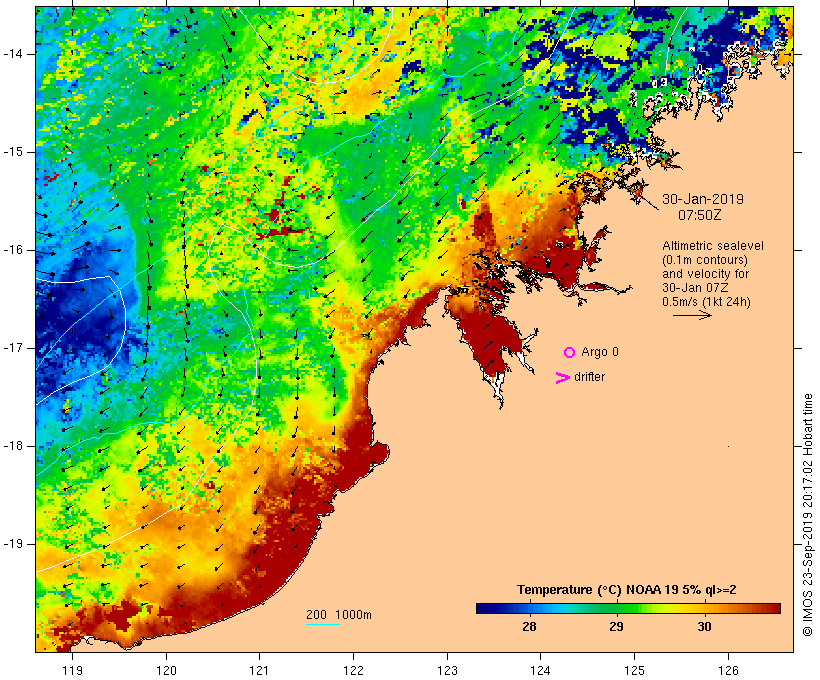This screenshot has width=820, height=680.
Task: Click the -19 latitude axis label
Action: pos(13,544)
